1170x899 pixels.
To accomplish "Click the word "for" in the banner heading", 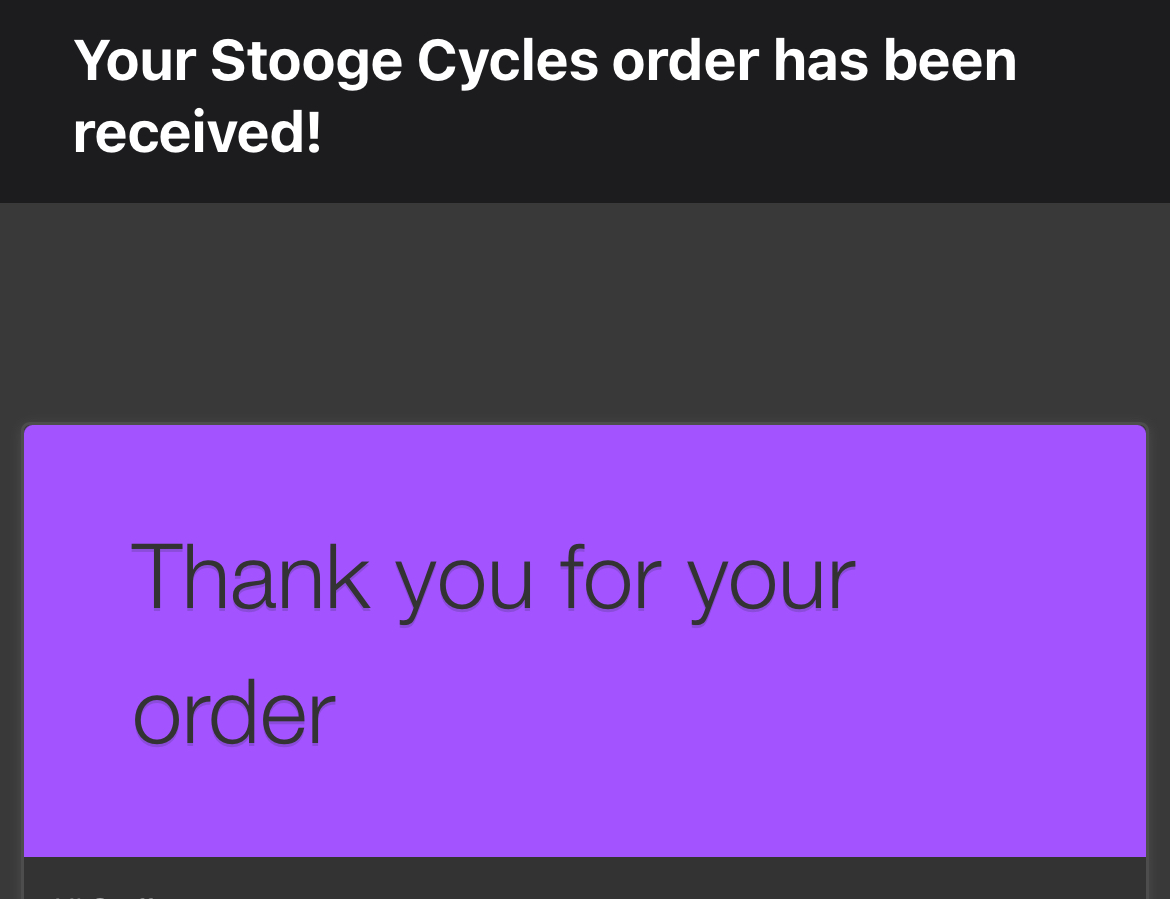I will point(610,577).
